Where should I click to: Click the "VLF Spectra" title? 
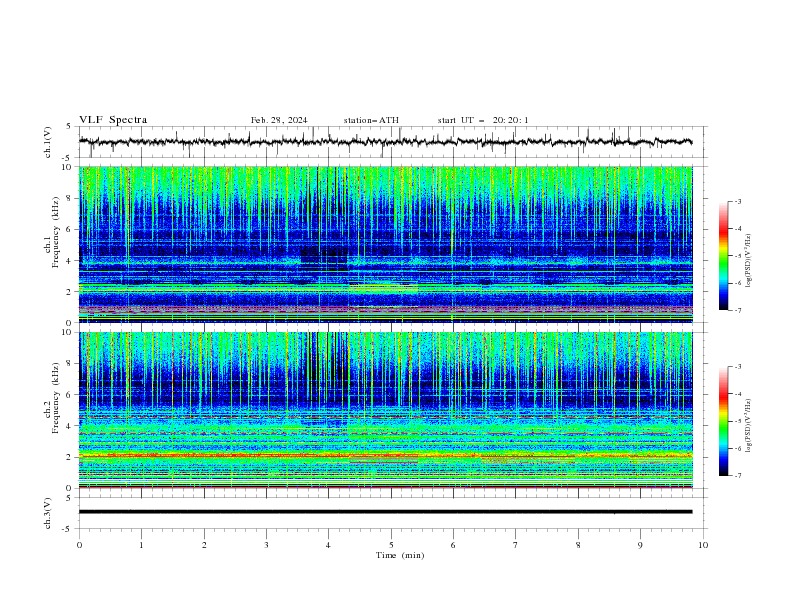point(113,120)
